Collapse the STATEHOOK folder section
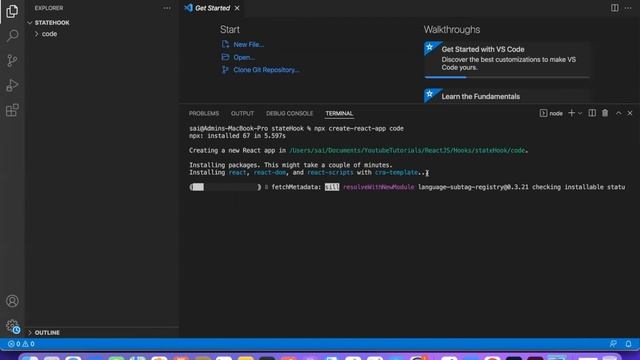The height and width of the screenshot is (360, 640). click(52, 23)
